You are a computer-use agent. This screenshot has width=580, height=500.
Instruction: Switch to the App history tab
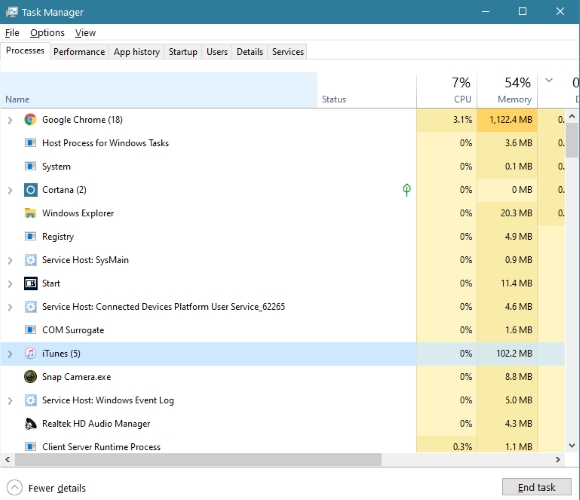(137, 52)
